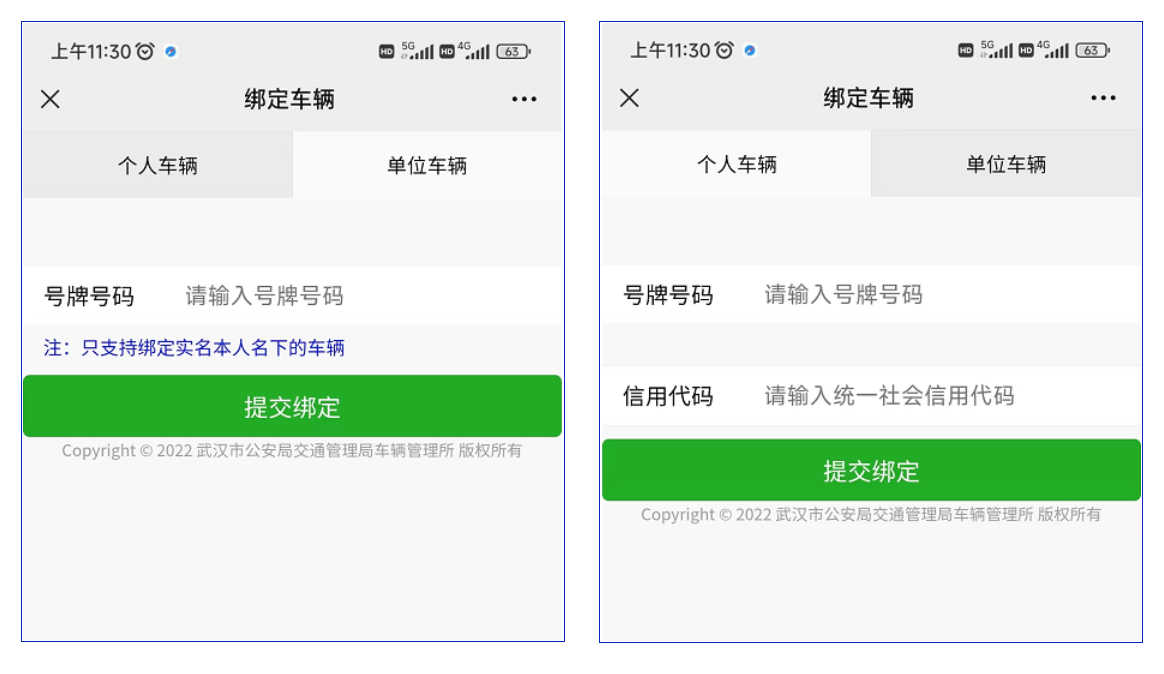This screenshot has width=1164, height=674.
Task: Open the three-dot more menu in left screenshot
Action: [x=524, y=99]
